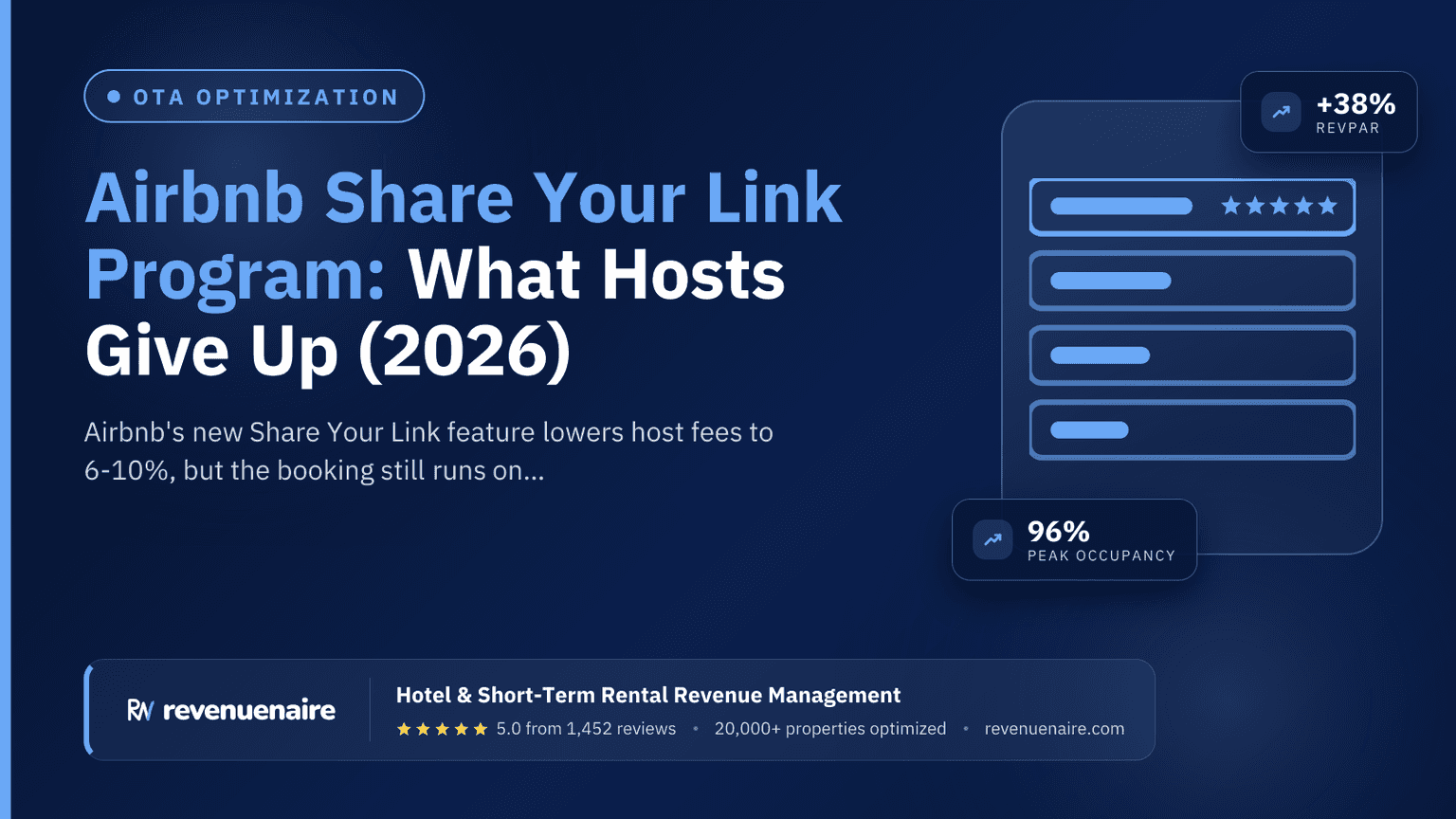Click "Hotel & Short-Term Rental Revenue Management" heading

point(648,695)
